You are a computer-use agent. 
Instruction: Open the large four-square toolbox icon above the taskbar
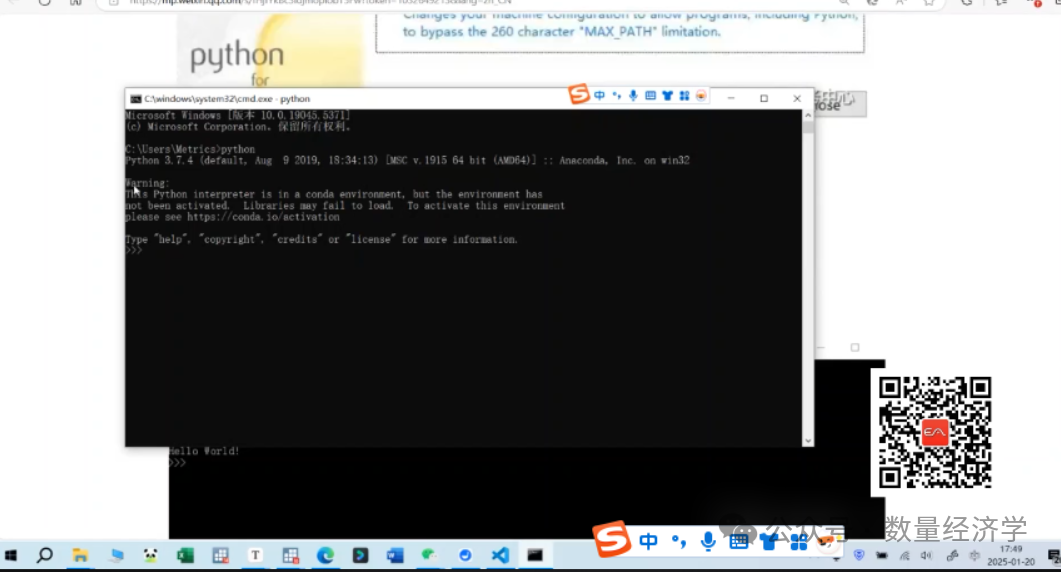pyautogui.click(x=798, y=541)
